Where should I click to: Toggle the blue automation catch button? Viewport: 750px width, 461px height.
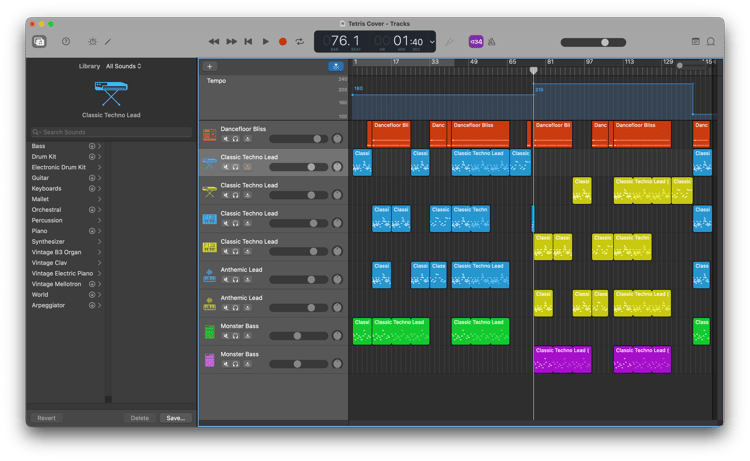click(x=336, y=66)
